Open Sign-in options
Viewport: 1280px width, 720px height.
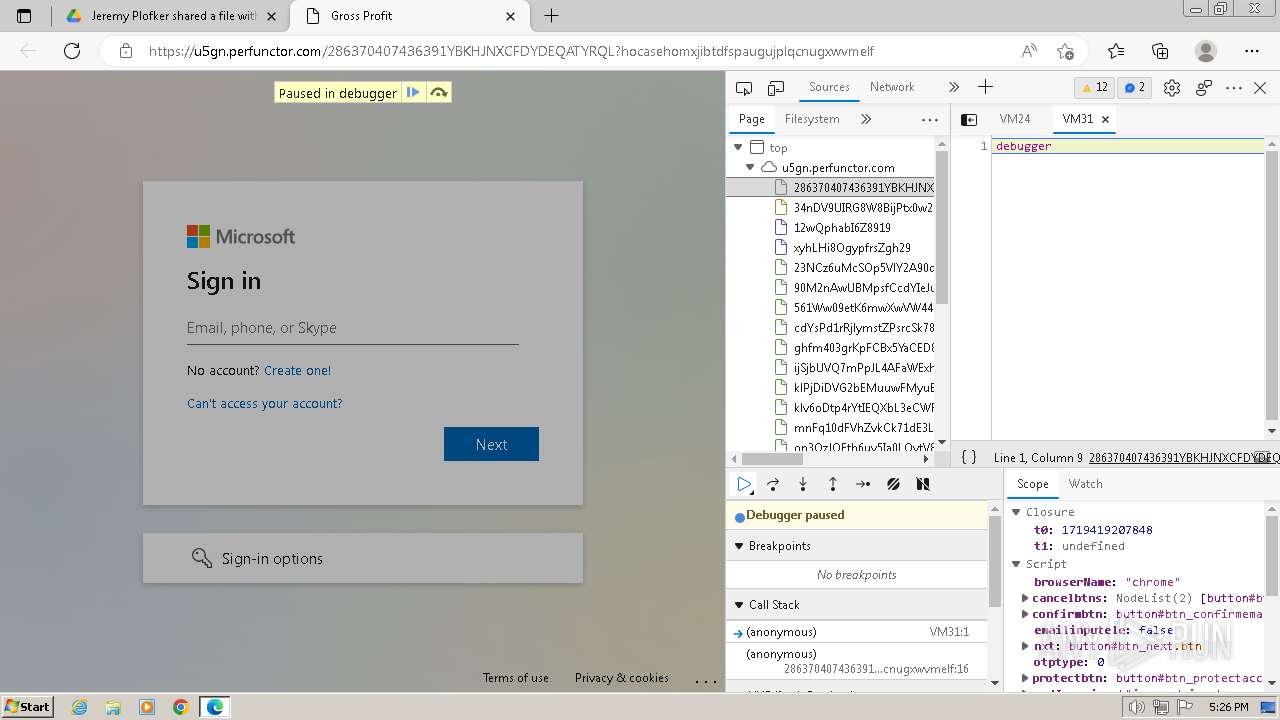point(363,558)
